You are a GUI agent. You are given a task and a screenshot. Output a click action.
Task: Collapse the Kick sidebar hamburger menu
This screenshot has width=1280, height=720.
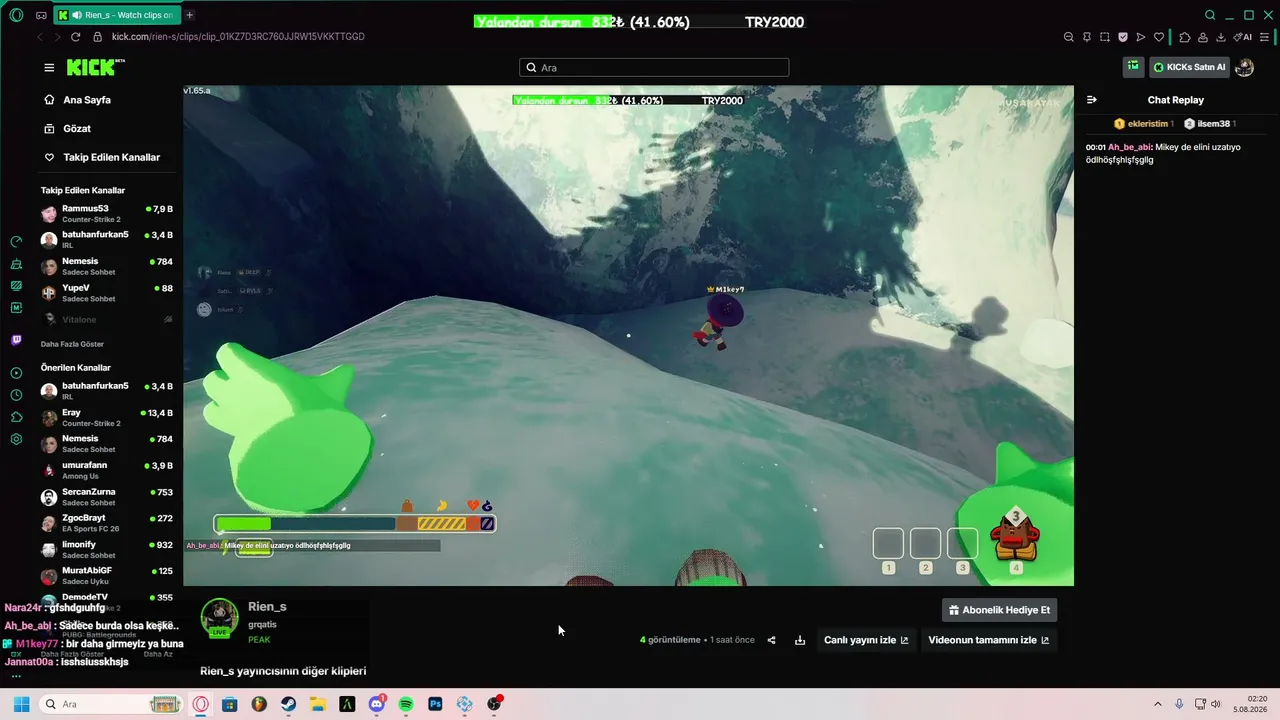point(49,68)
